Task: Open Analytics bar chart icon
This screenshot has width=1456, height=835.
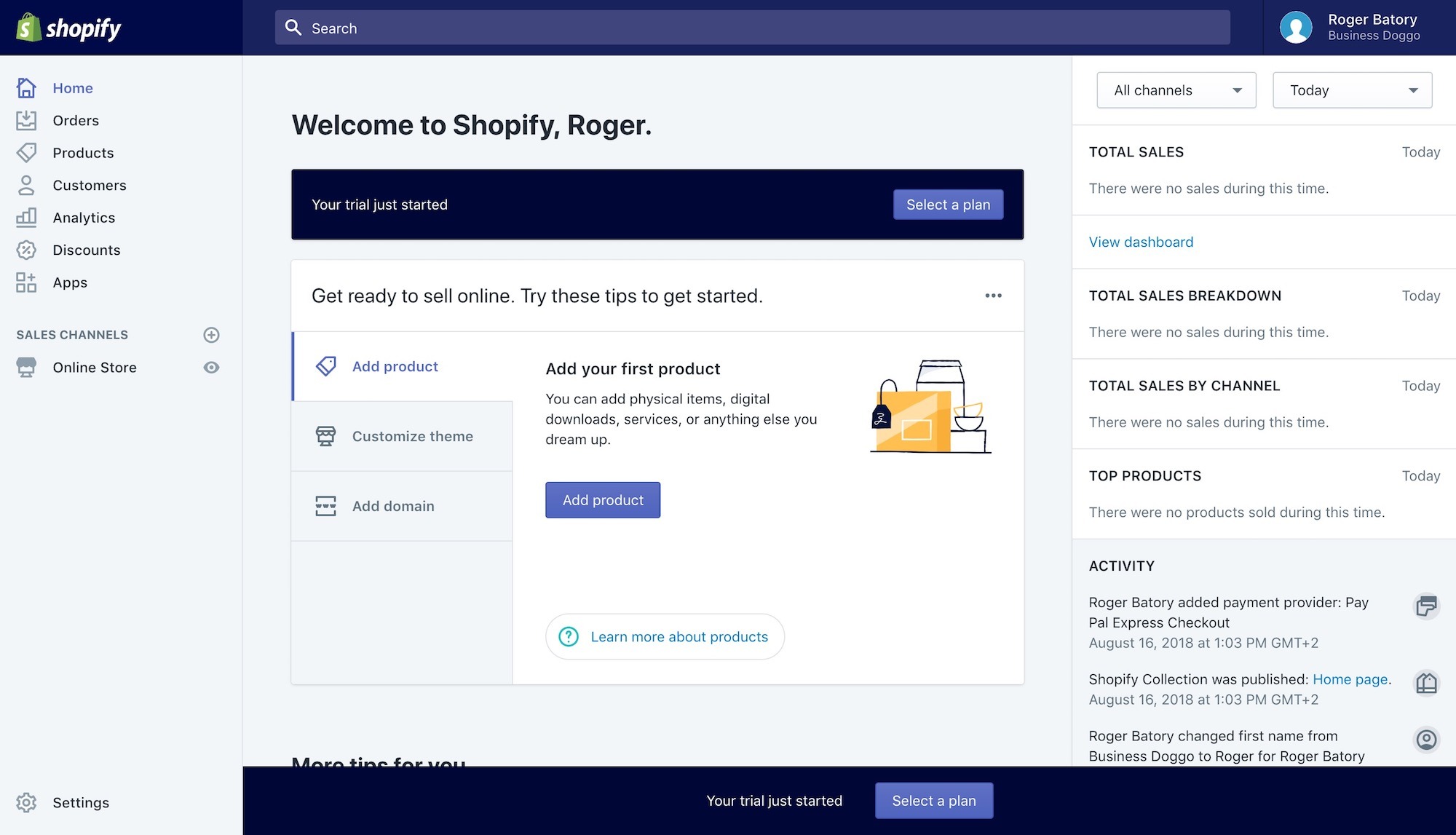Action: [26, 218]
